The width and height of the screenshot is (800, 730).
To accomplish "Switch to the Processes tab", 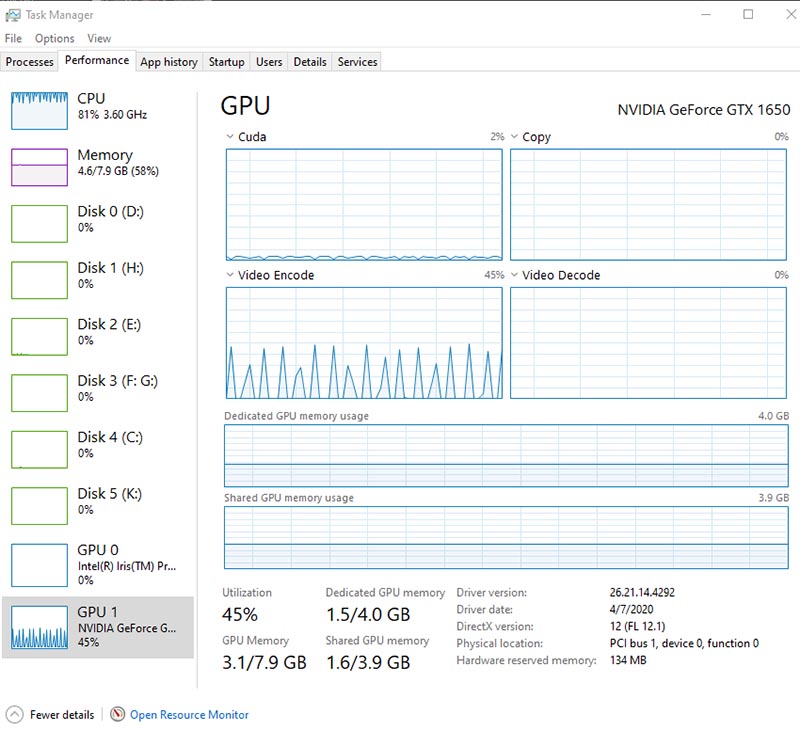I will click(30, 62).
